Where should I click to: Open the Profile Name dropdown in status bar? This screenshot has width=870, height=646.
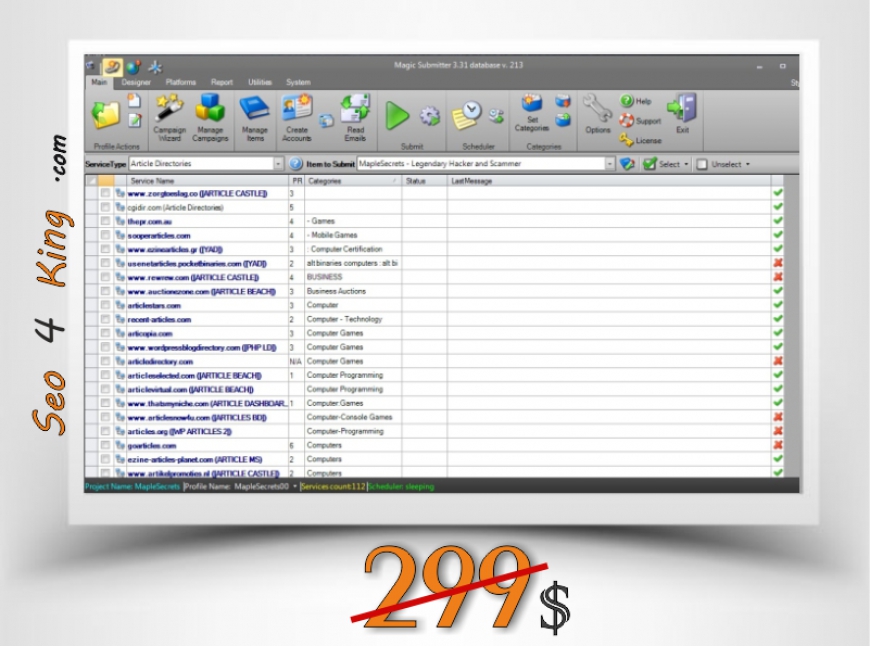(295, 487)
